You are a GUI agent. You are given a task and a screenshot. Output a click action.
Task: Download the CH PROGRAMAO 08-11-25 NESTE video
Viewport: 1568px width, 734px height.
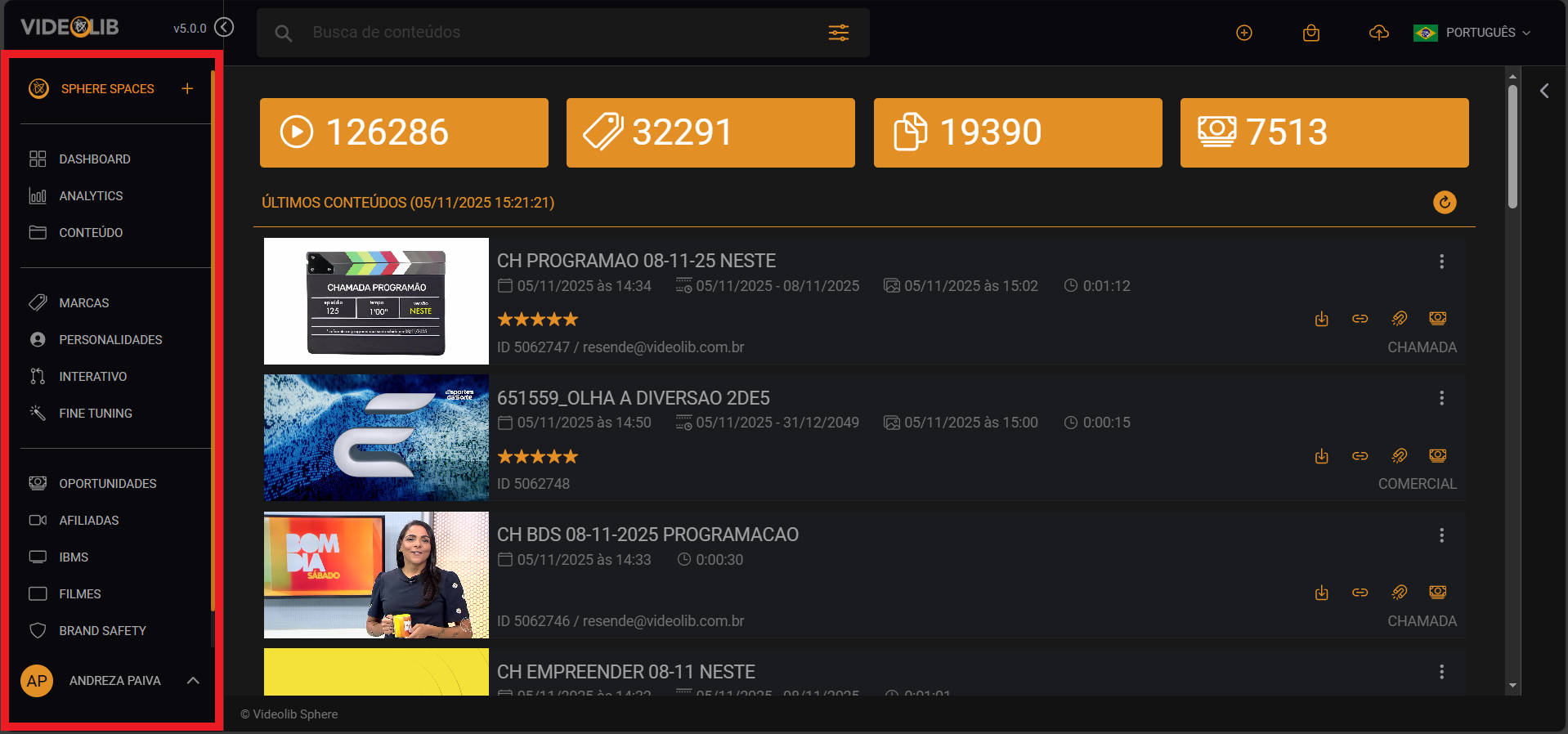coord(1321,319)
